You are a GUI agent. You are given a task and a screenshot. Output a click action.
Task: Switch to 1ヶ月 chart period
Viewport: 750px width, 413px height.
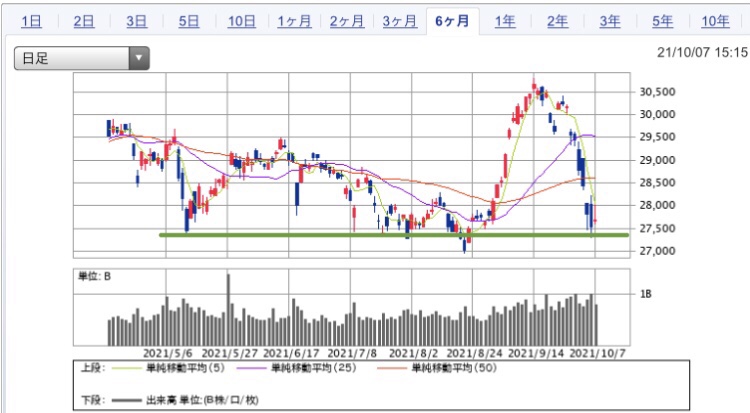pyautogui.click(x=294, y=22)
